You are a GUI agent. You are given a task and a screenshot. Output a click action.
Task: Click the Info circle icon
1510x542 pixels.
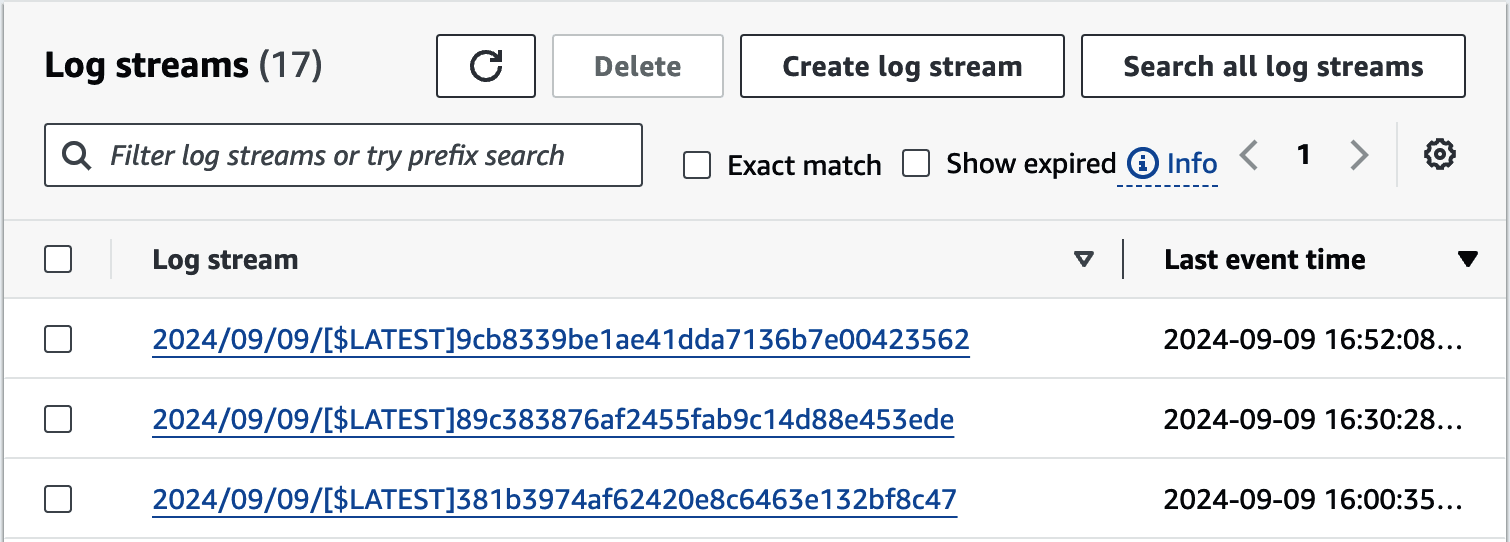coord(1142,163)
